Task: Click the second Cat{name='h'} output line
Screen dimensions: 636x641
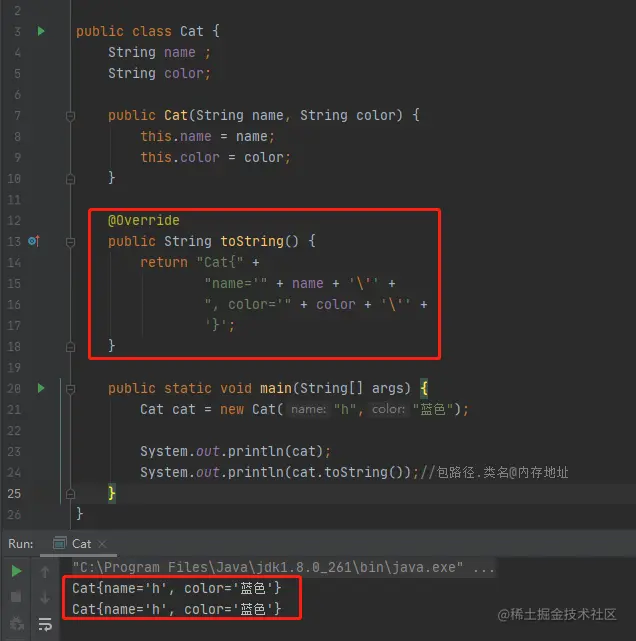Action: 177,609
